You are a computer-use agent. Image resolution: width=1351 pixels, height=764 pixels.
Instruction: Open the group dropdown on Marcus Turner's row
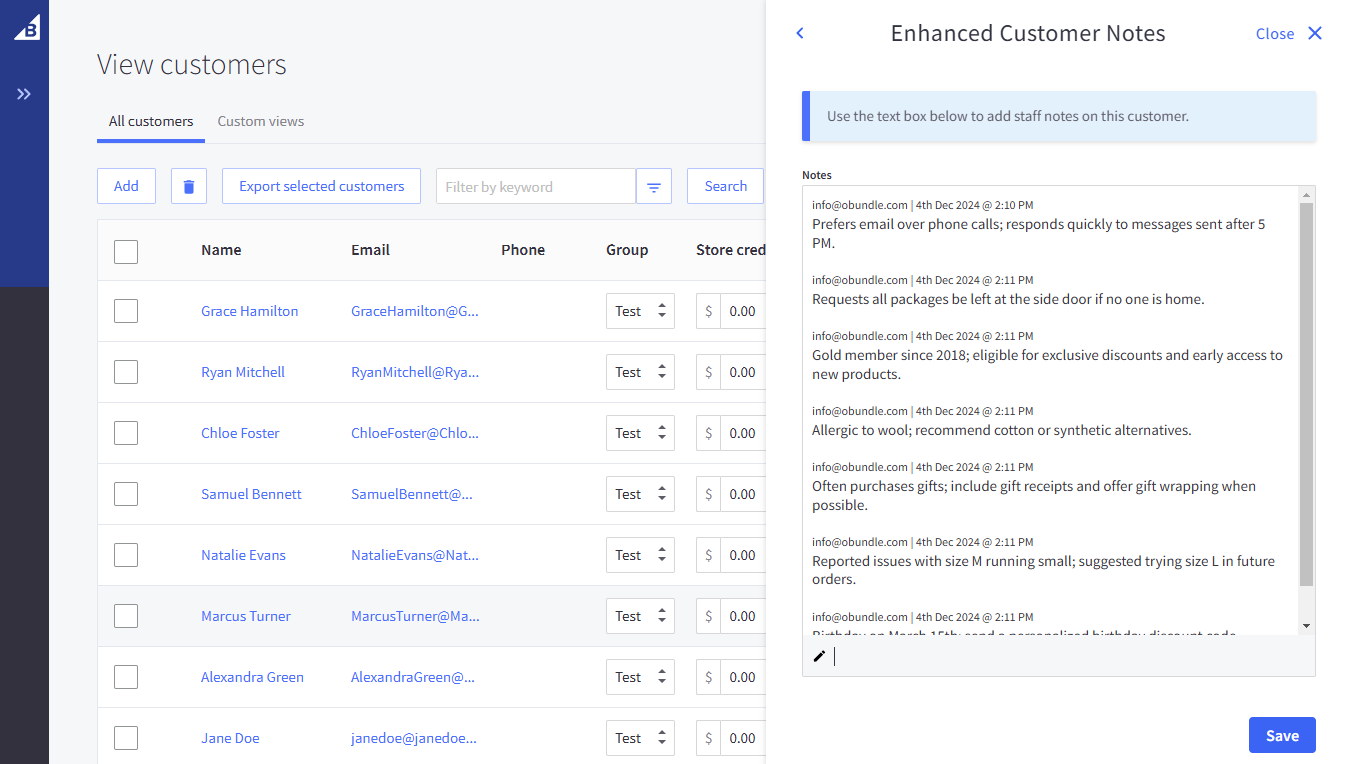(640, 615)
